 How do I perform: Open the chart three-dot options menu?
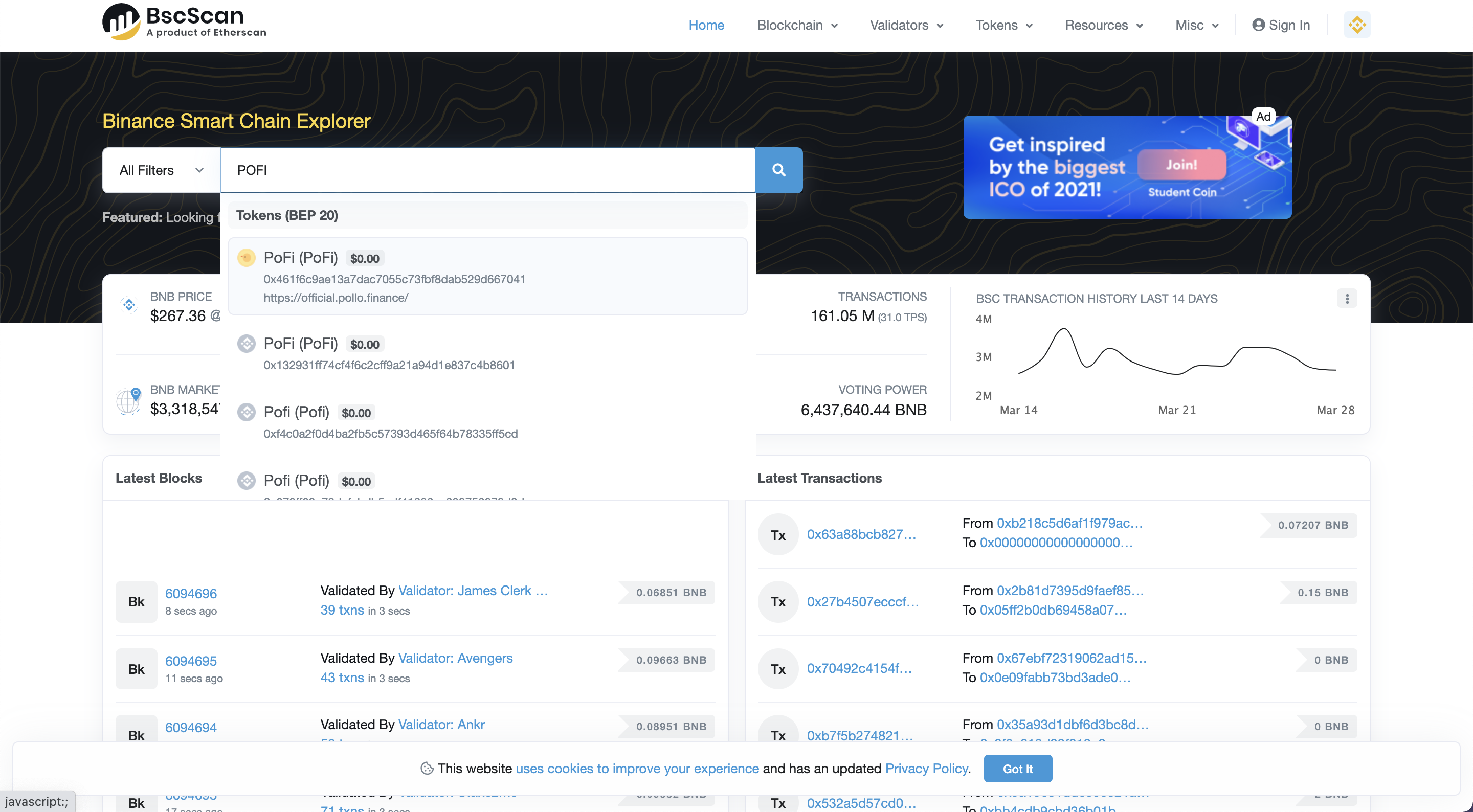pyautogui.click(x=1347, y=299)
